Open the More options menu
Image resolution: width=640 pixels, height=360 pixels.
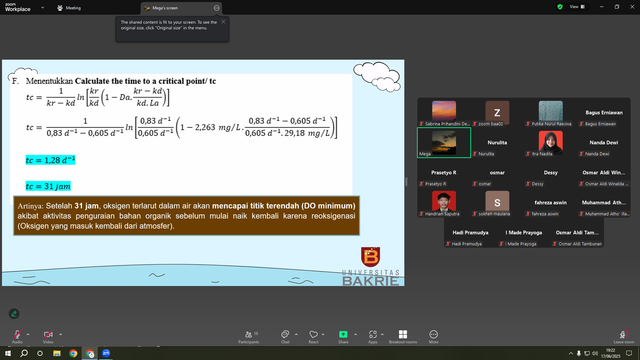[x=433, y=337]
